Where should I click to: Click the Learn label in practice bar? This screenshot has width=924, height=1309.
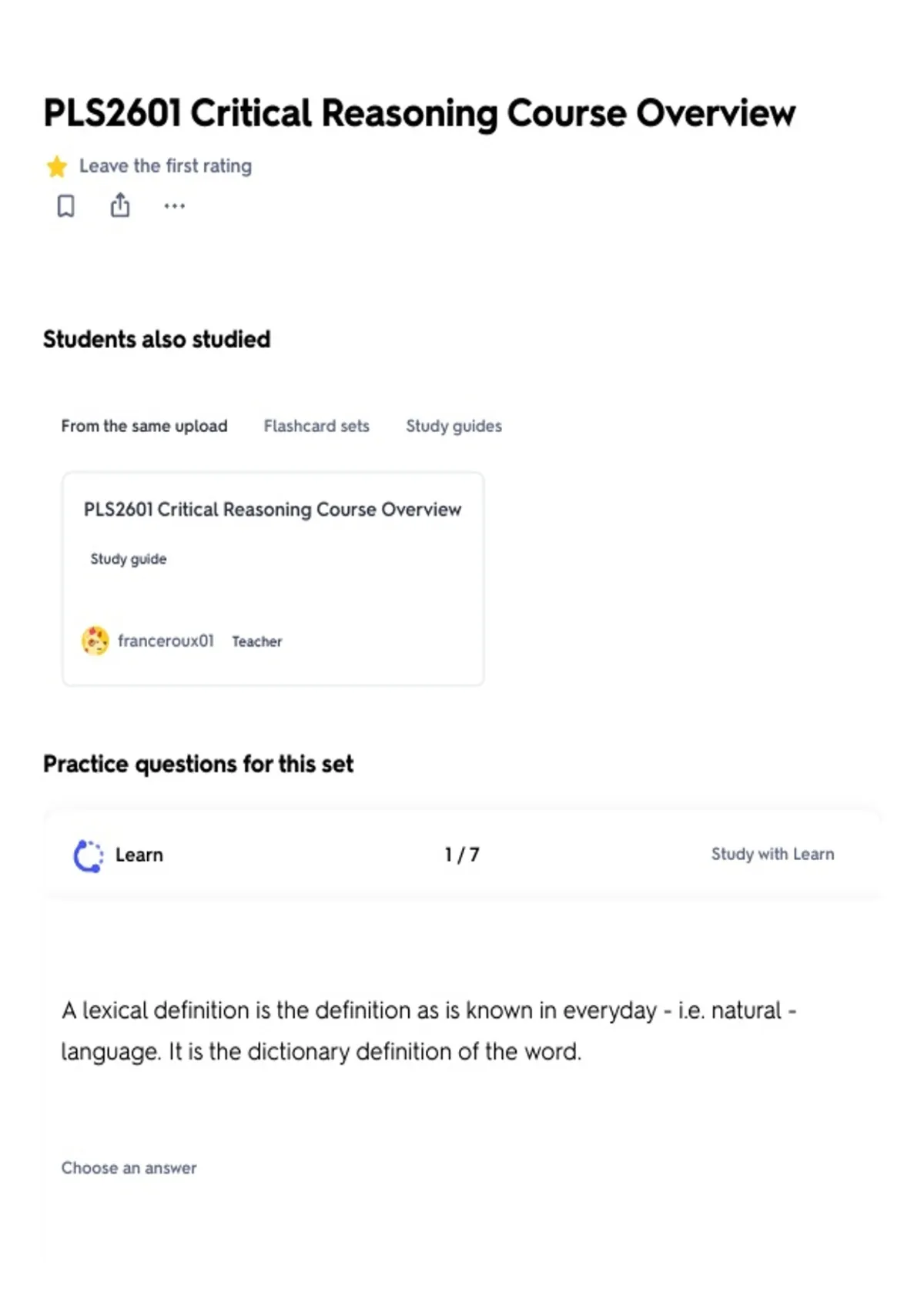139,855
